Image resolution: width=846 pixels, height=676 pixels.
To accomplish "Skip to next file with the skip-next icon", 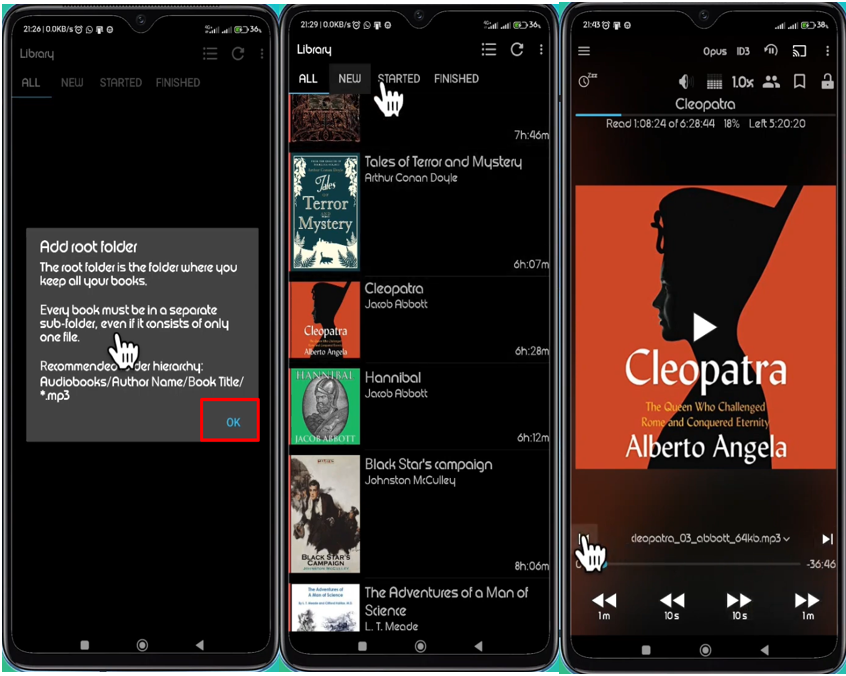I will (x=827, y=539).
